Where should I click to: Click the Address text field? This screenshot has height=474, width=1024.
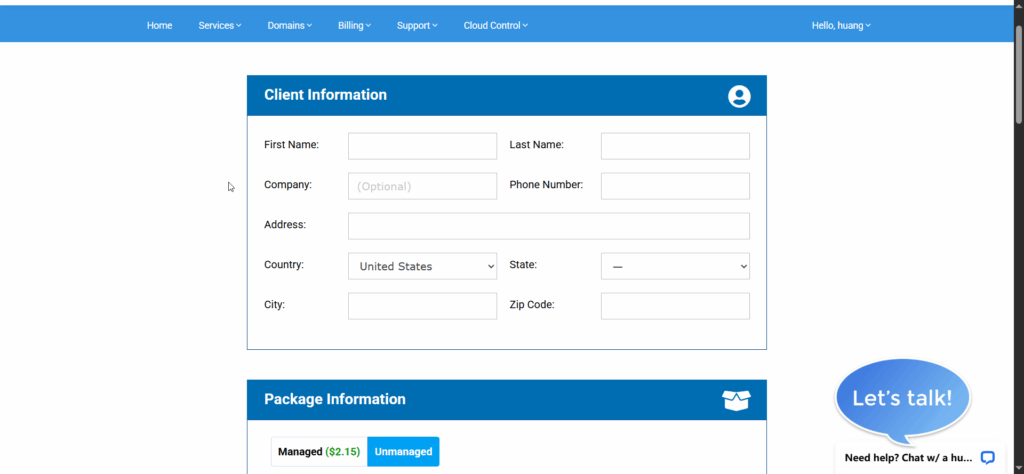[548, 226]
